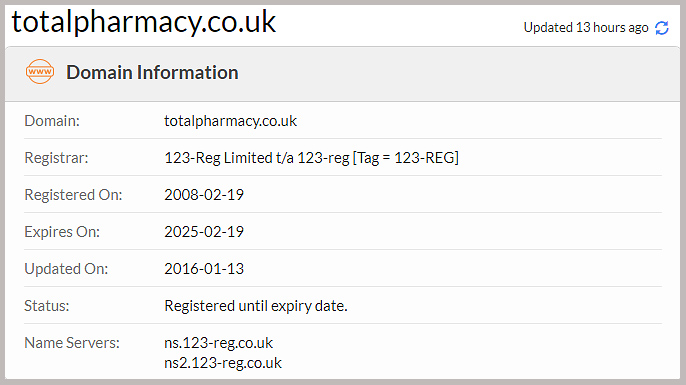
Task: Click the 2016-01-13 updated date
Action: pyautogui.click(x=204, y=269)
